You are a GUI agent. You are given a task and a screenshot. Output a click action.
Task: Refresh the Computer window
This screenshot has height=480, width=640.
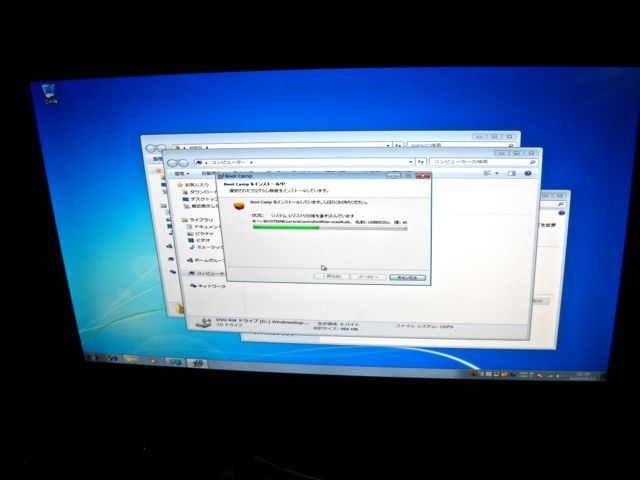(x=421, y=162)
